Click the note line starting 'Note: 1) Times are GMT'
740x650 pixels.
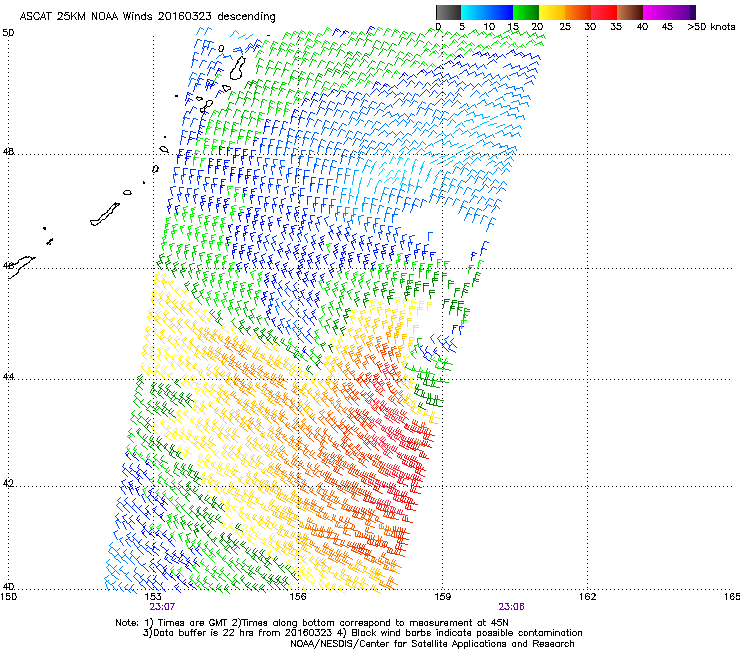[312, 623]
